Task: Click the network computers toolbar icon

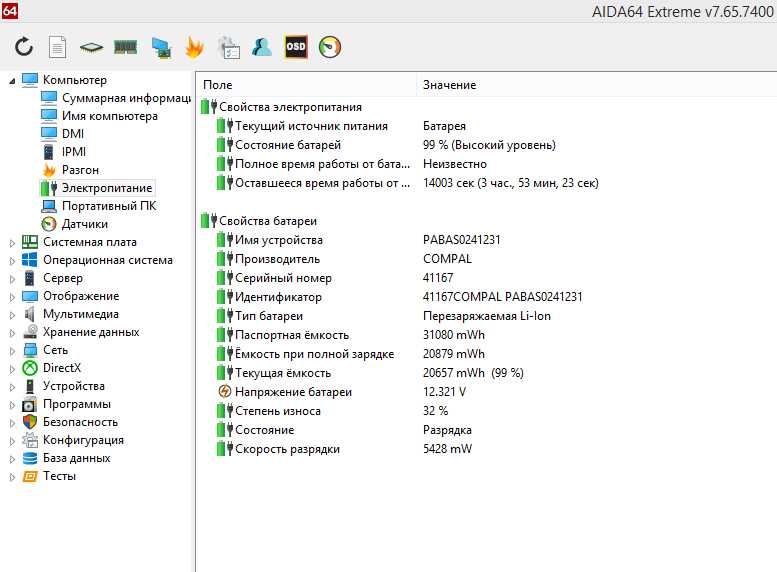Action: pyautogui.click(x=161, y=47)
